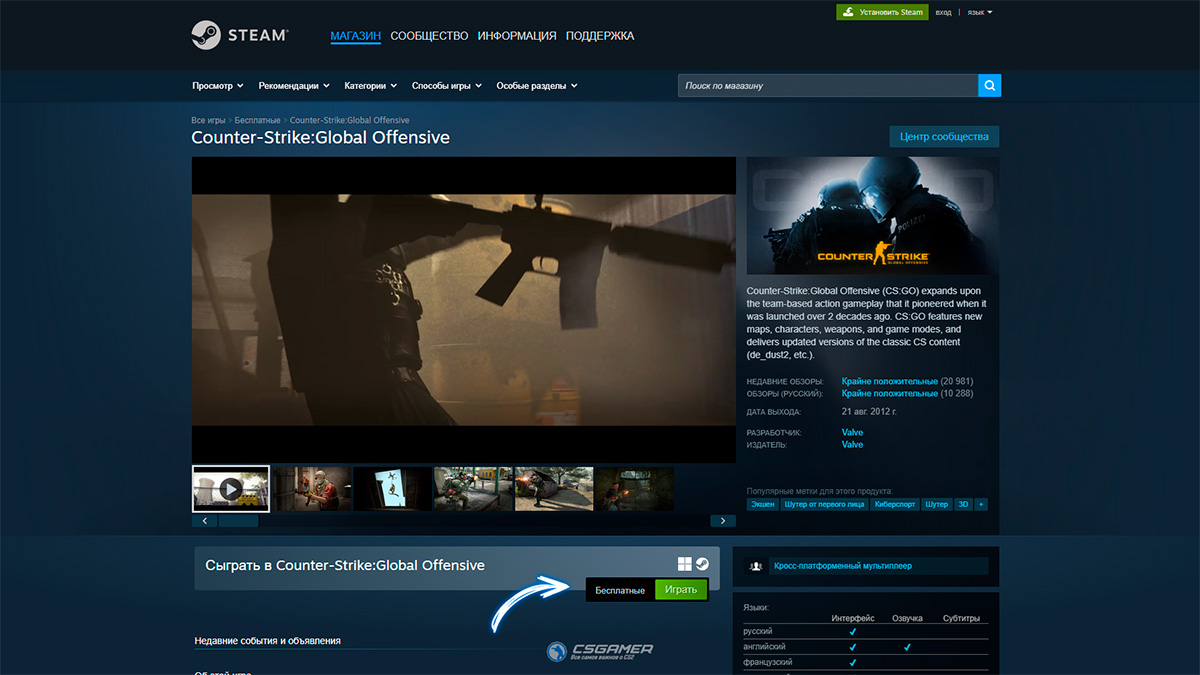The height and width of the screenshot is (675, 1200).
Task: Select the Шутер tag
Action: point(937,505)
